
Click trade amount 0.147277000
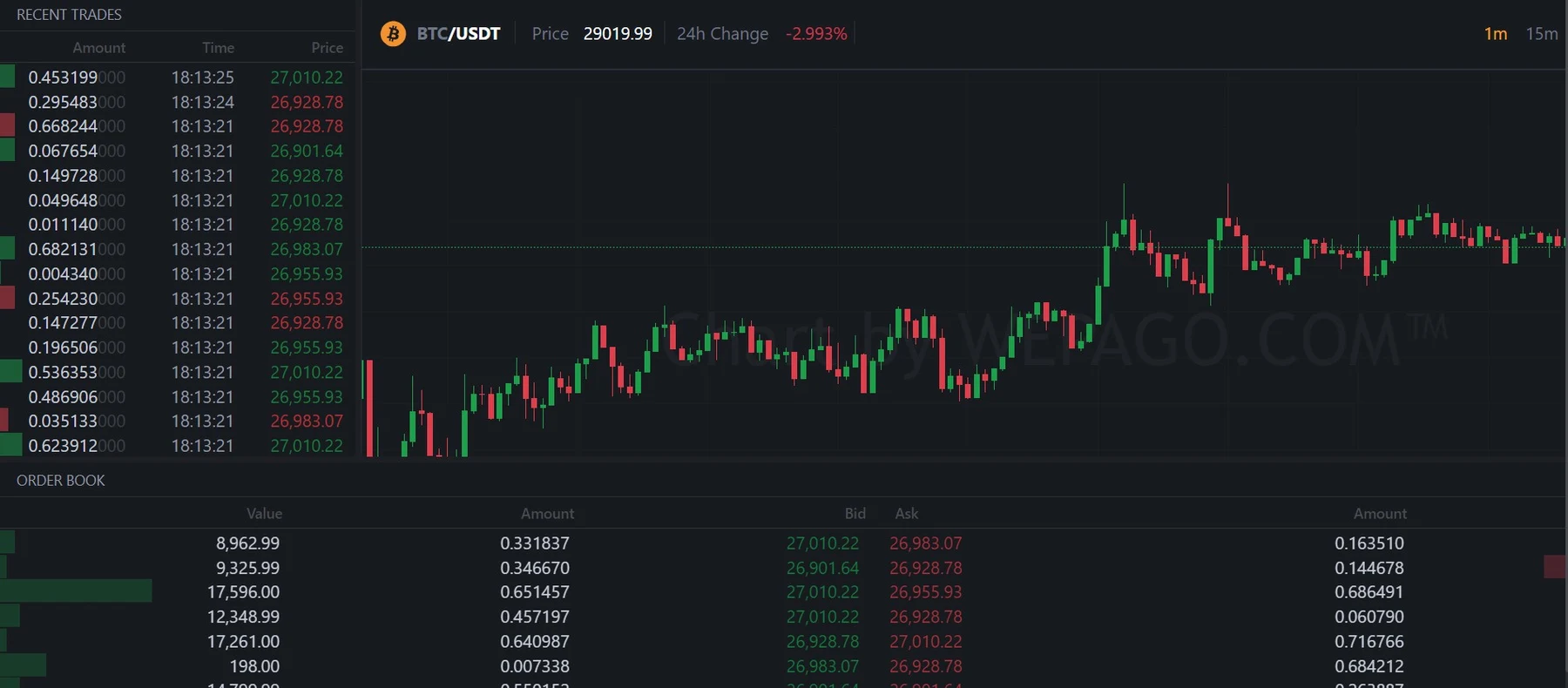(x=77, y=323)
